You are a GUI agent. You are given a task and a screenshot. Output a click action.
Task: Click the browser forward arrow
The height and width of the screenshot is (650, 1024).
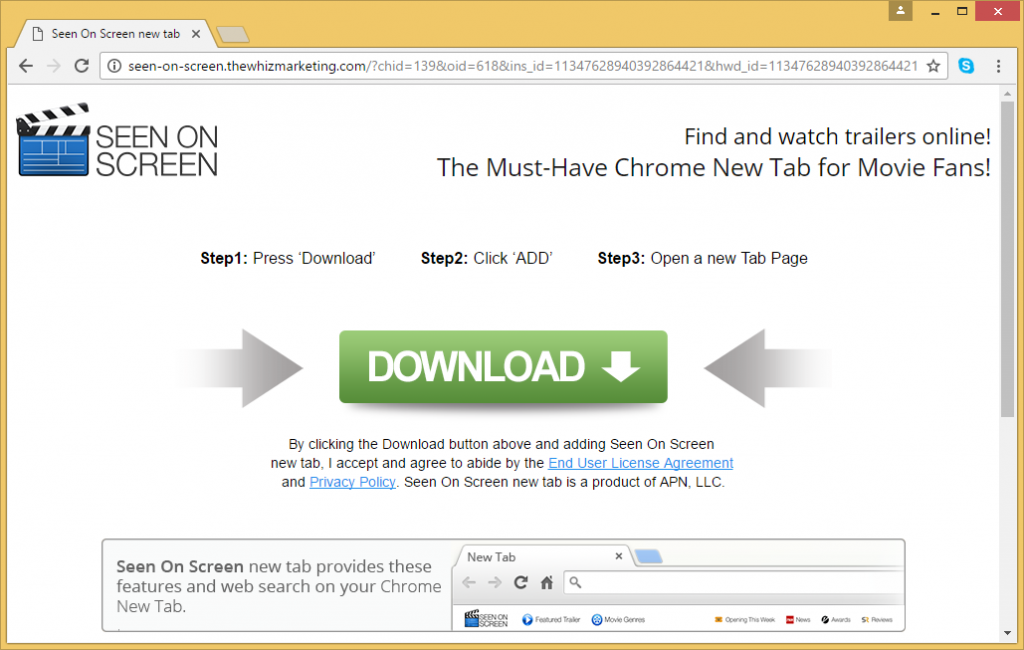click(54, 66)
